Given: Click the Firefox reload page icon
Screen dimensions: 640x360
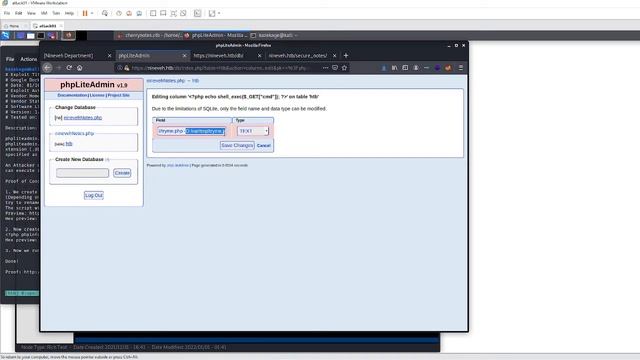Looking at the screenshot, I should (x=69, y=68).
